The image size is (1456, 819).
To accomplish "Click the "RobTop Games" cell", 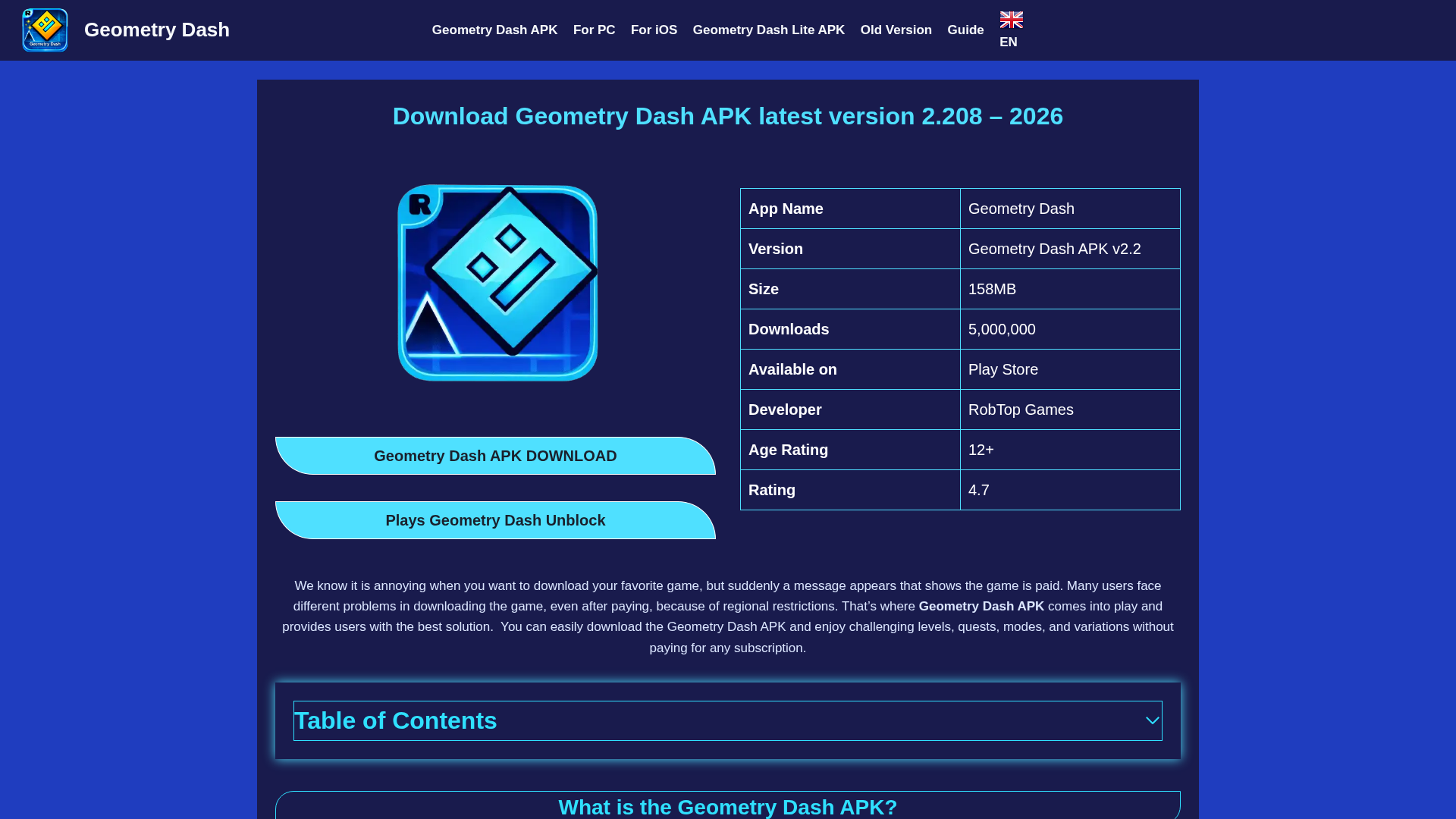I will (1070, 409).
